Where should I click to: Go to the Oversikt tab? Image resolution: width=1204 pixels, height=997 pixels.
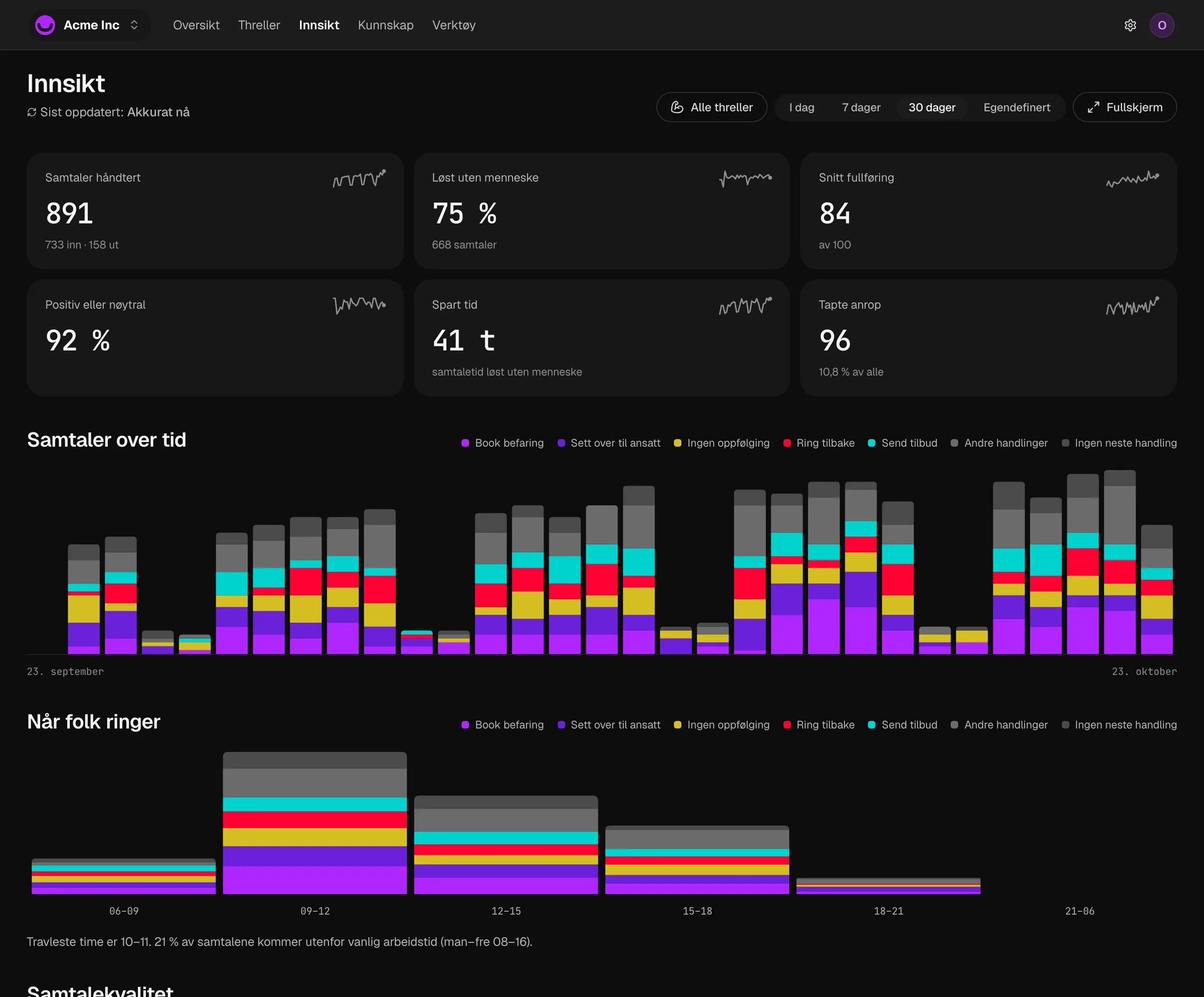196,25
